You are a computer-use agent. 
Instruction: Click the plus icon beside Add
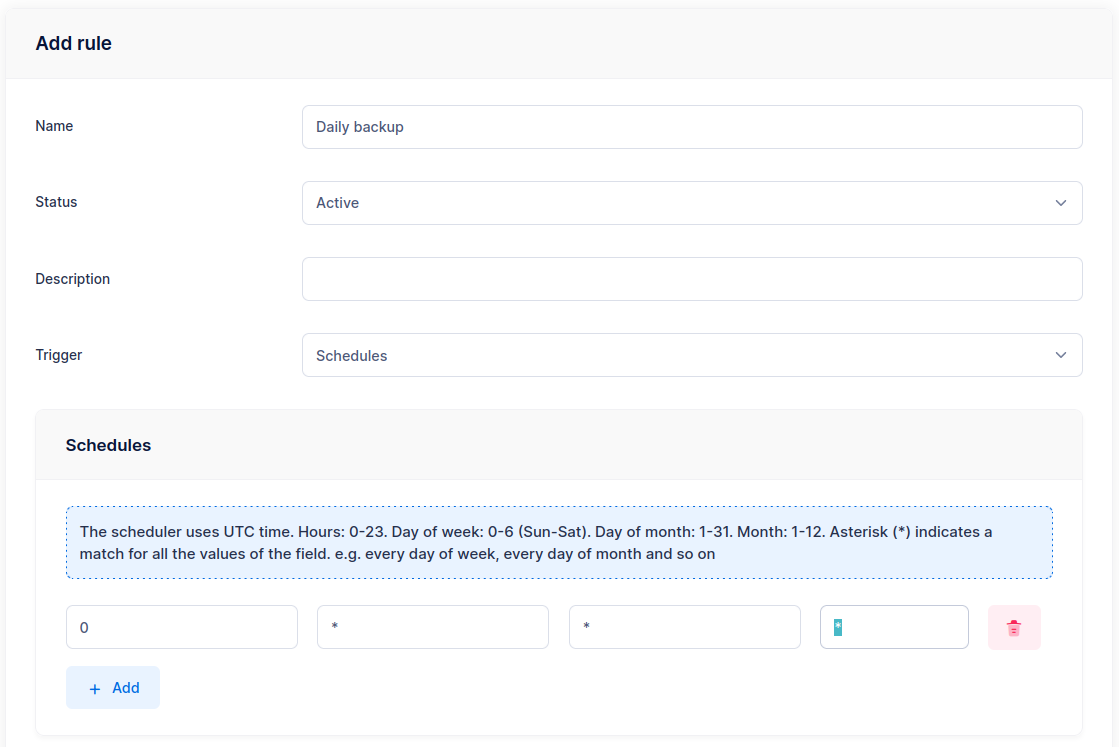pyautogui.click(x=95, y=689)
